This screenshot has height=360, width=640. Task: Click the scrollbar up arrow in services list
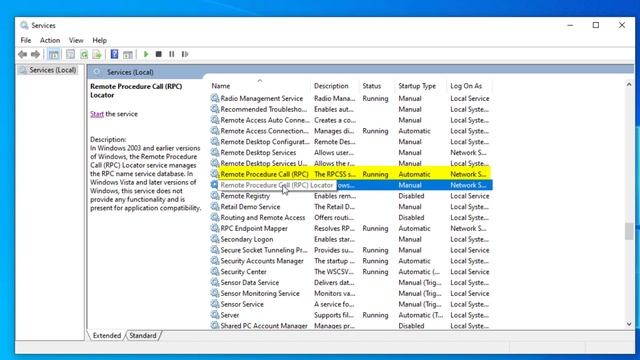click(629, 84)
